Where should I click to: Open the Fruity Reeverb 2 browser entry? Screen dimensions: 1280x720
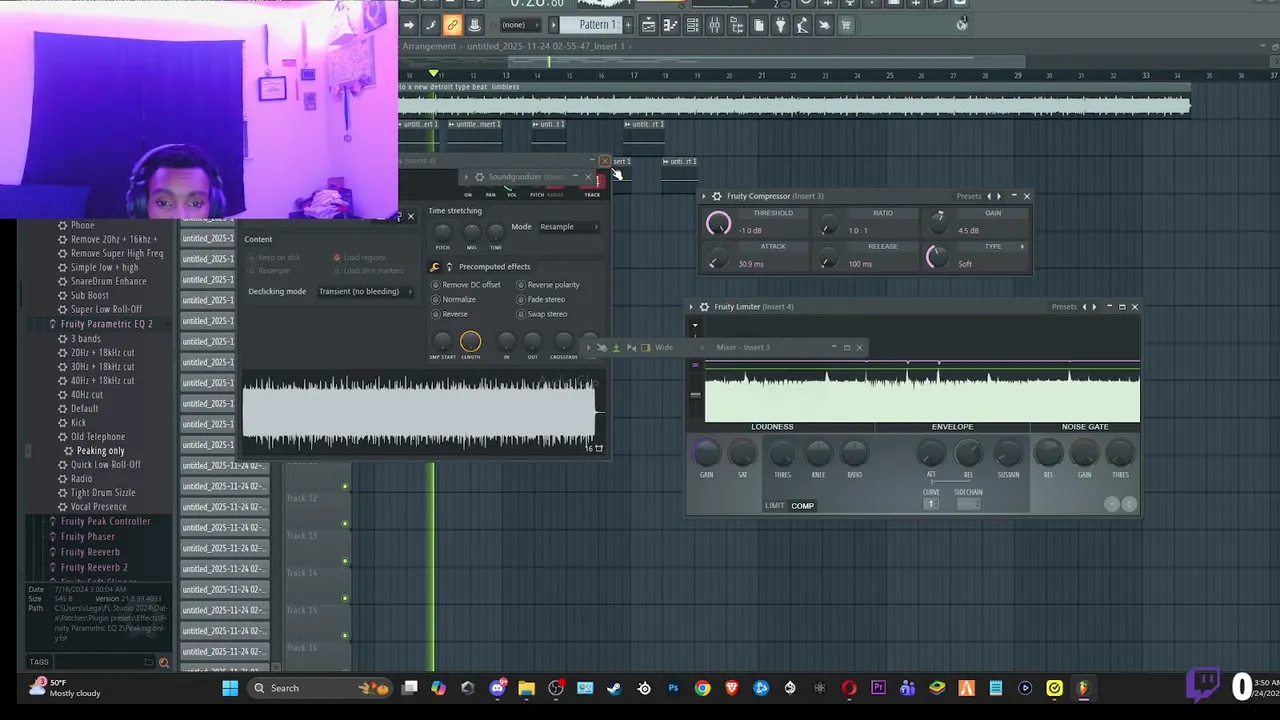94,568
